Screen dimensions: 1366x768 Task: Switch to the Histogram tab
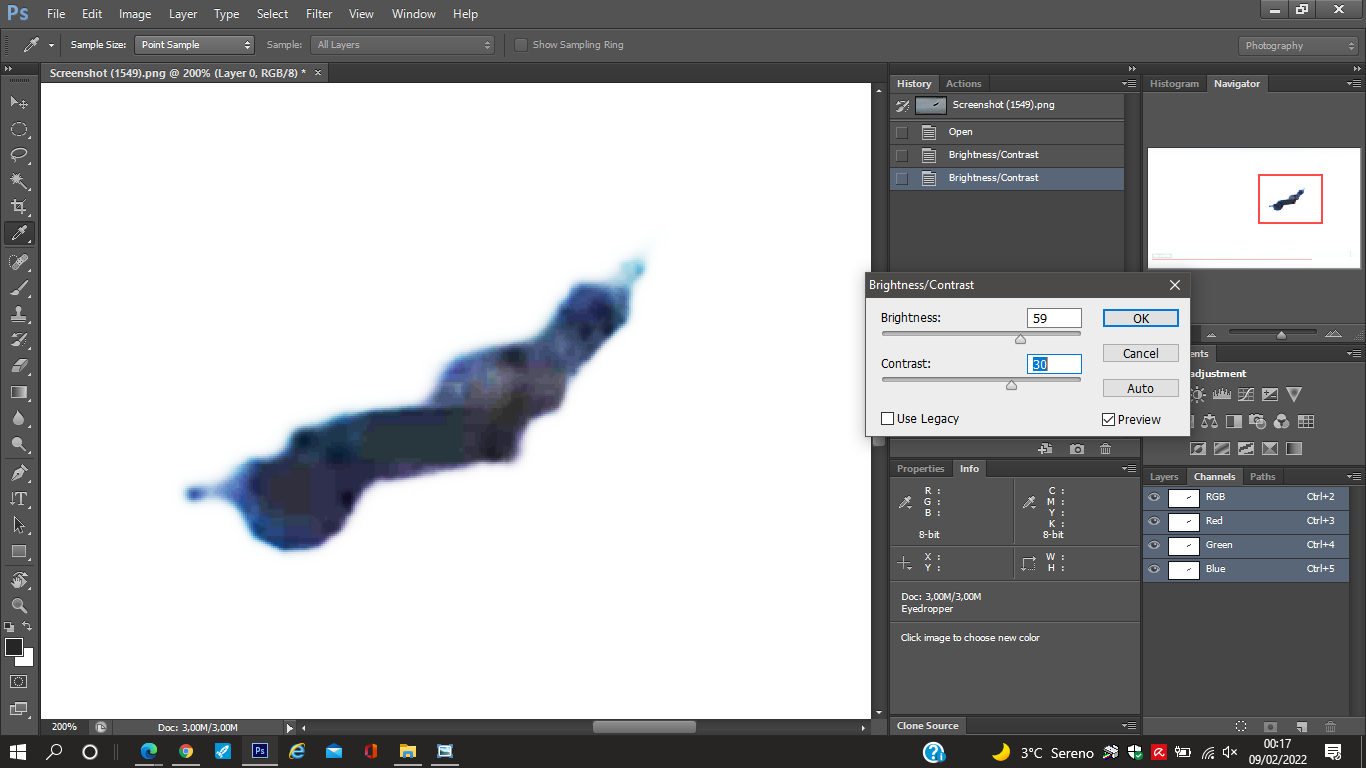point(1174,84)
